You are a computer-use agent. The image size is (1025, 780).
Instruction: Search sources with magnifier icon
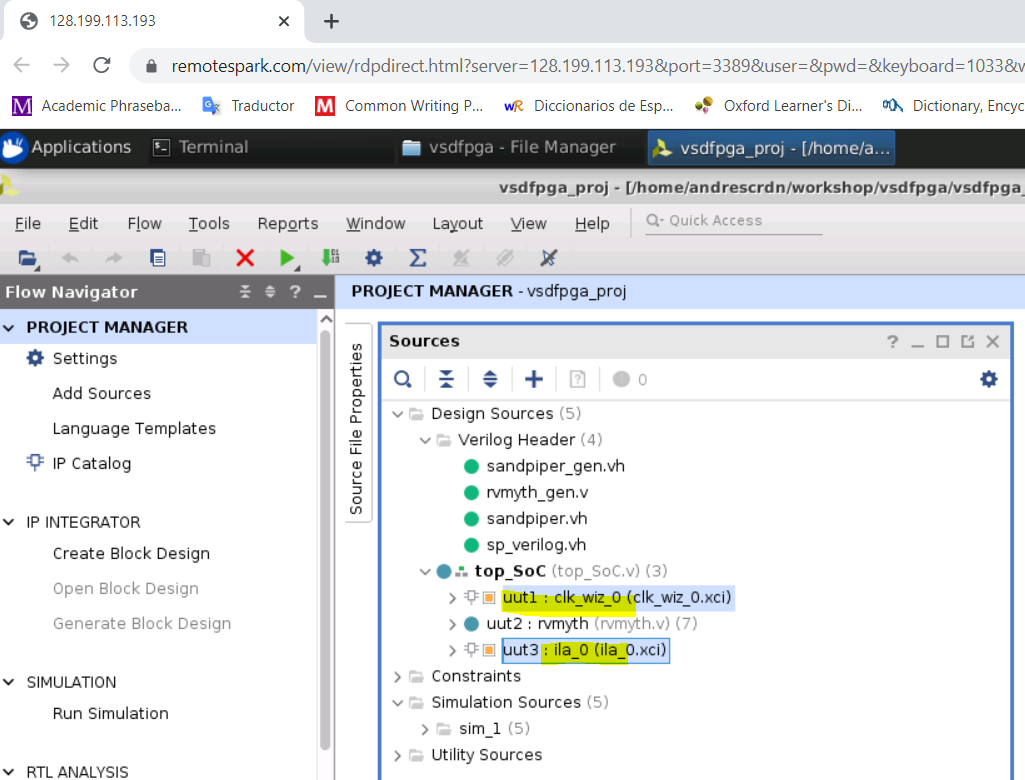403,379
